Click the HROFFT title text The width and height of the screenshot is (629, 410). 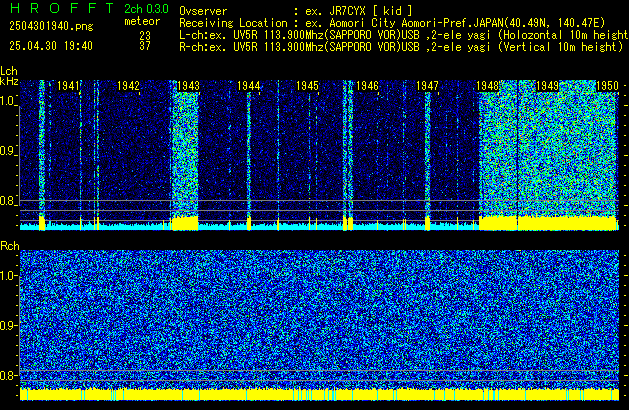pos(62,8)
